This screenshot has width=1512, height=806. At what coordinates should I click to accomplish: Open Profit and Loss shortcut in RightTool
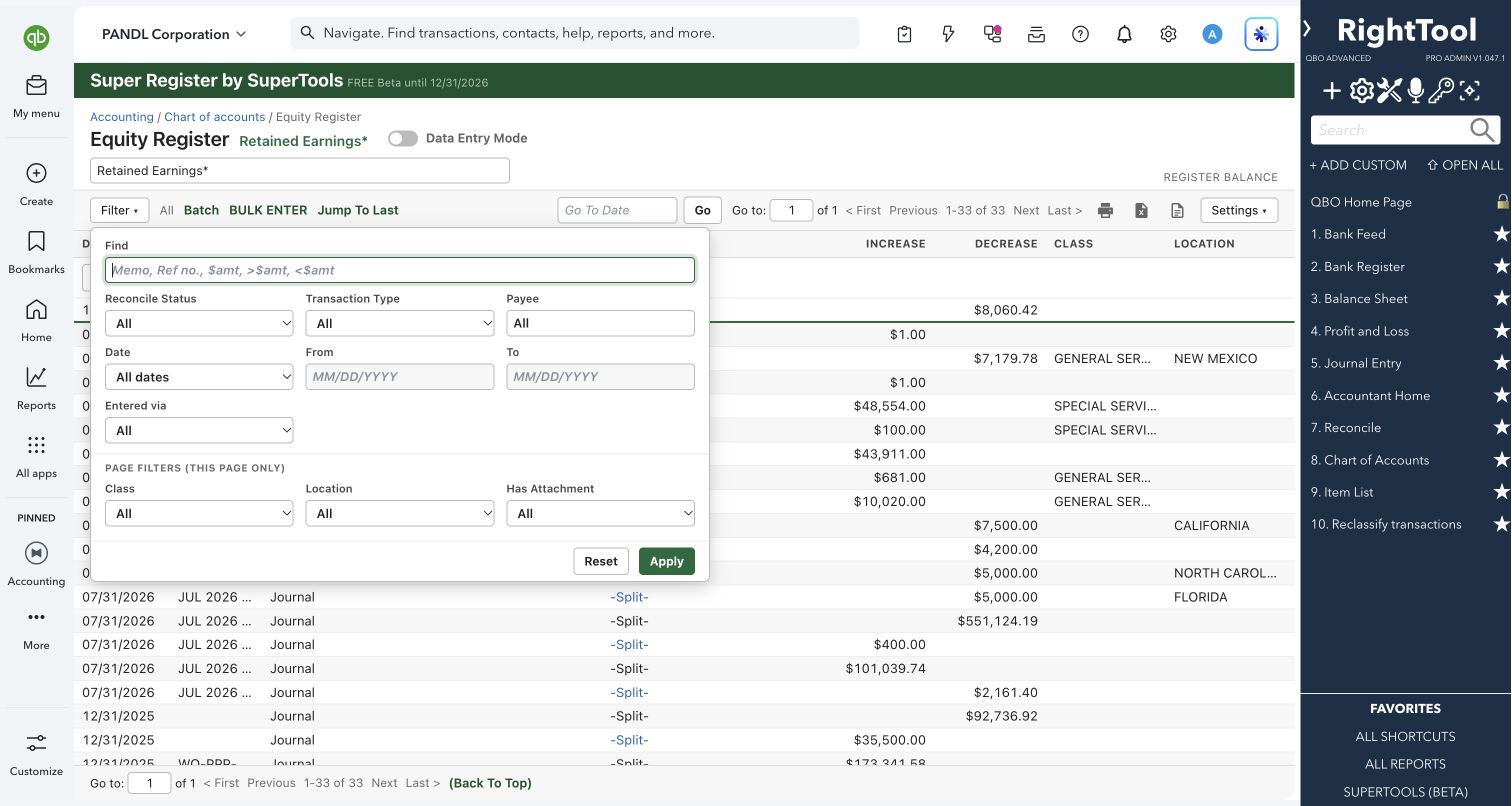[x=1359, y=331]
